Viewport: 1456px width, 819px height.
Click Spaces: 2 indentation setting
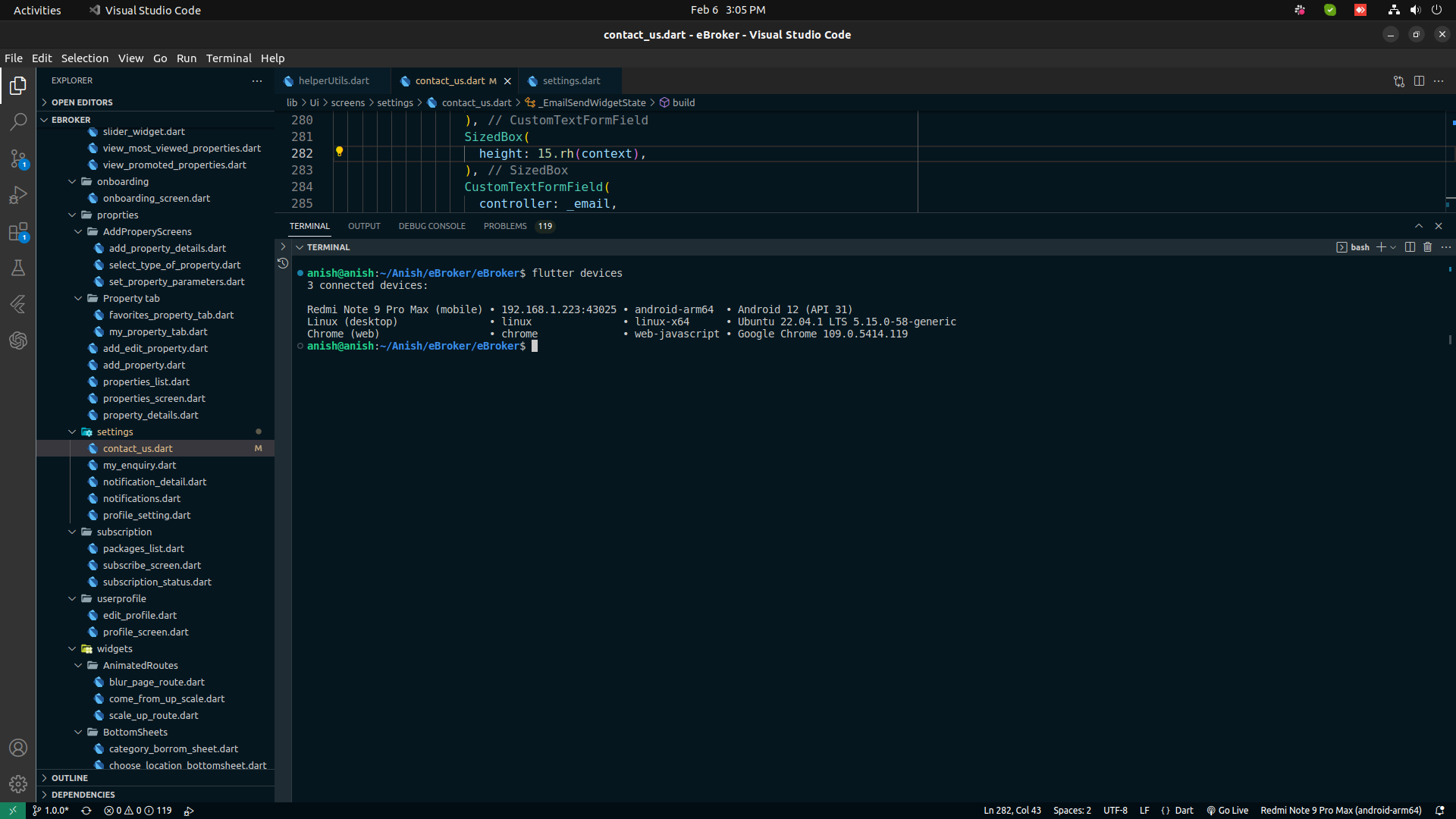(x=1072, y=811)
